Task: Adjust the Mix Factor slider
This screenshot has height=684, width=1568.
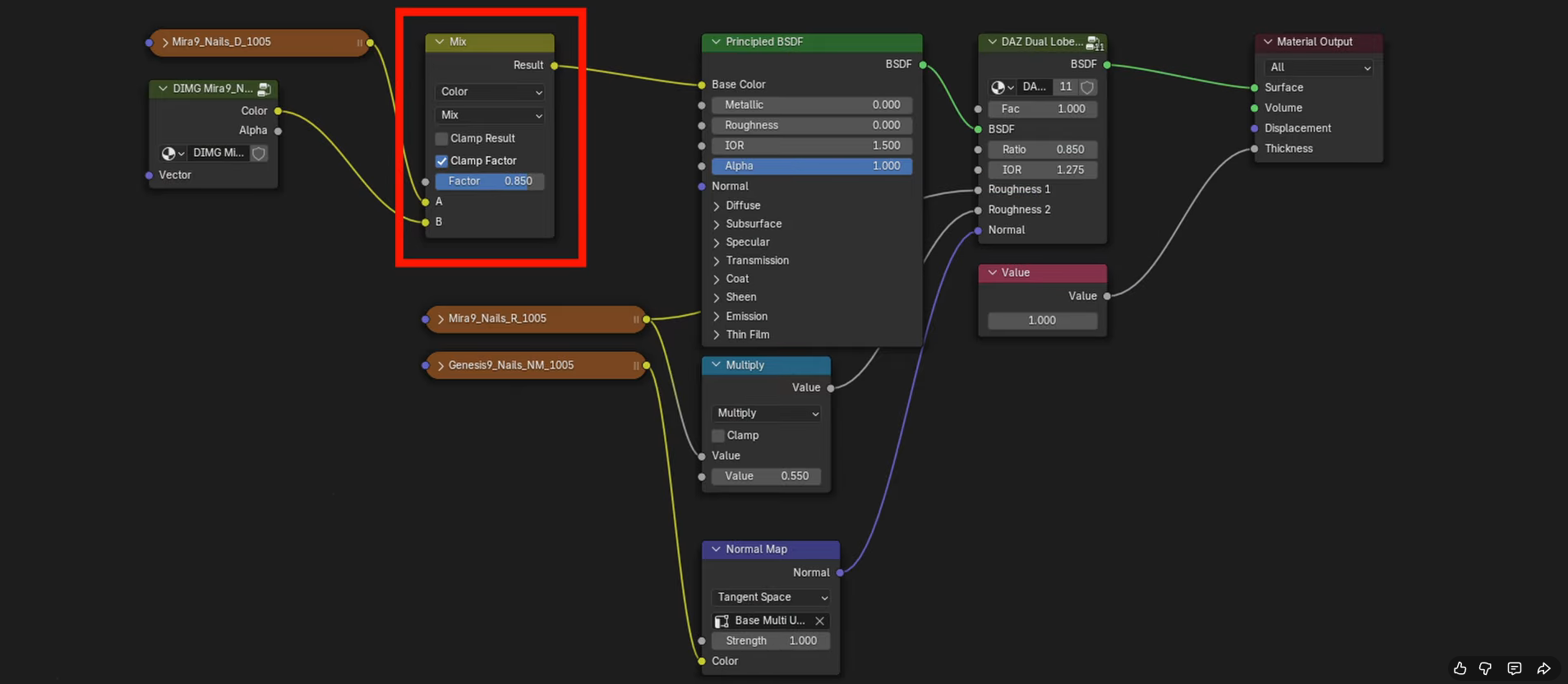Action: [x=490, y=182]
